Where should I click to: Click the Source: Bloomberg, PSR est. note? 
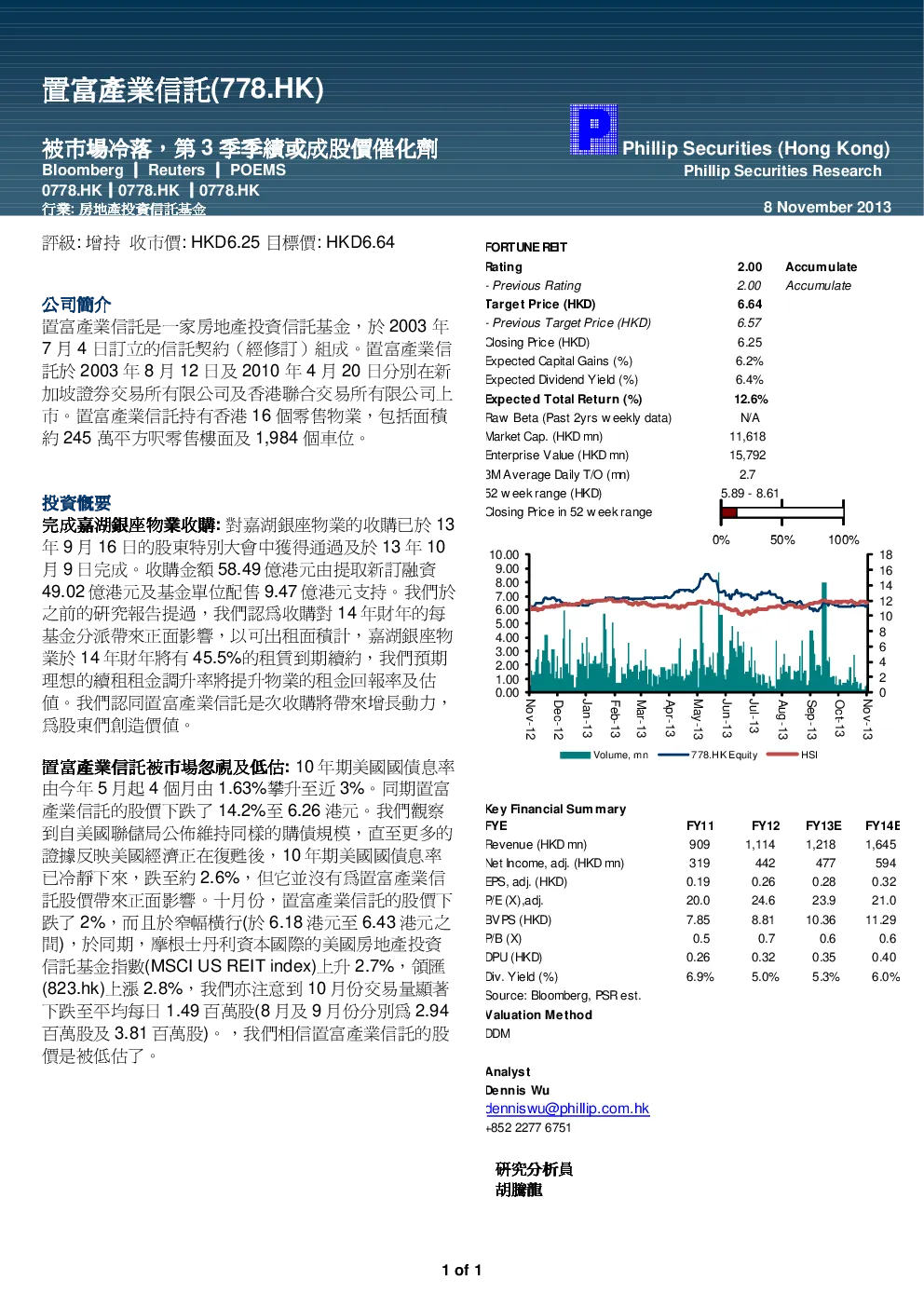coord(564,995)
